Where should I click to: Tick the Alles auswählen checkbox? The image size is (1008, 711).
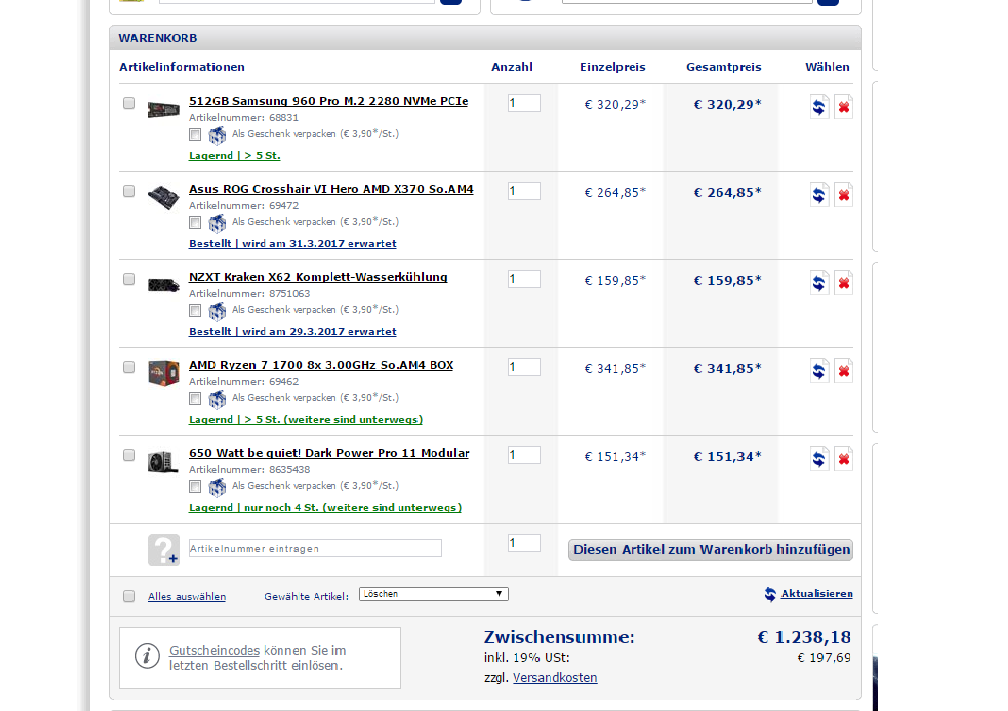click(x=129, y=596)
